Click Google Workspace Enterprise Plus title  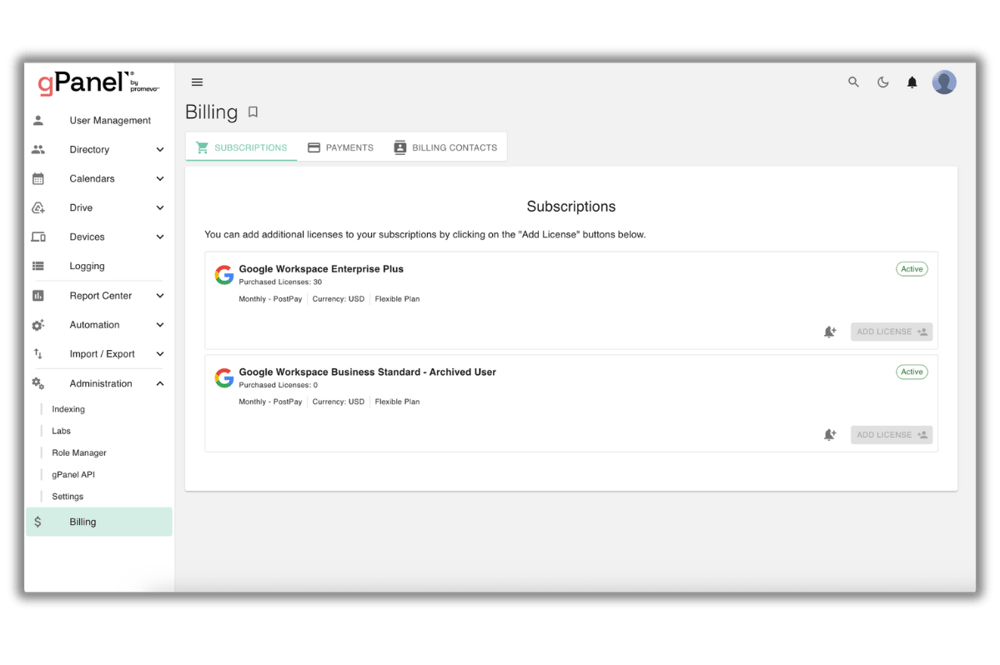321,269
